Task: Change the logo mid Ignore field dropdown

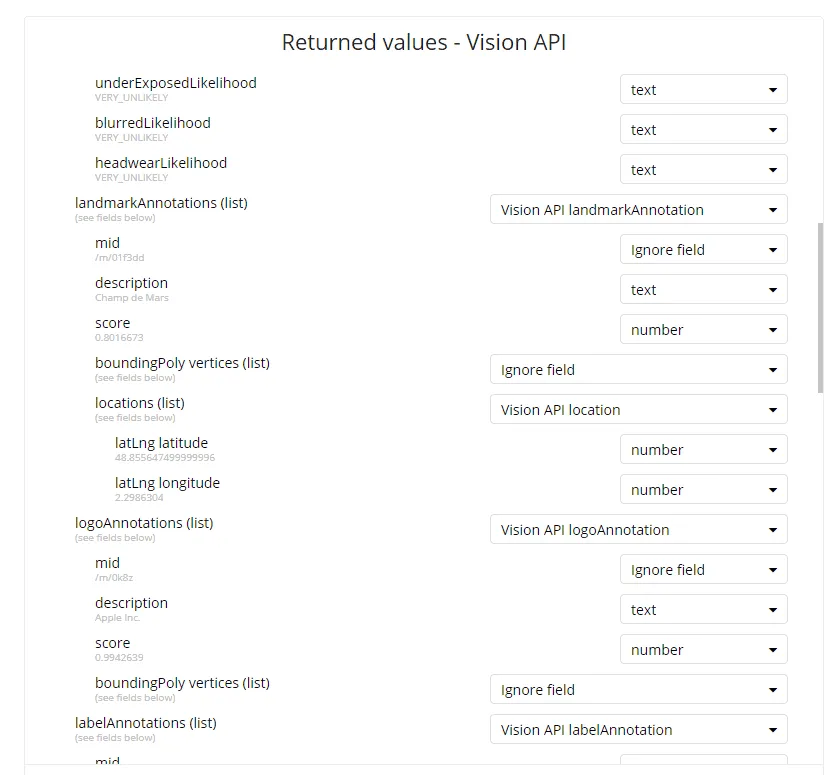Action: click(x=703, y=570)
